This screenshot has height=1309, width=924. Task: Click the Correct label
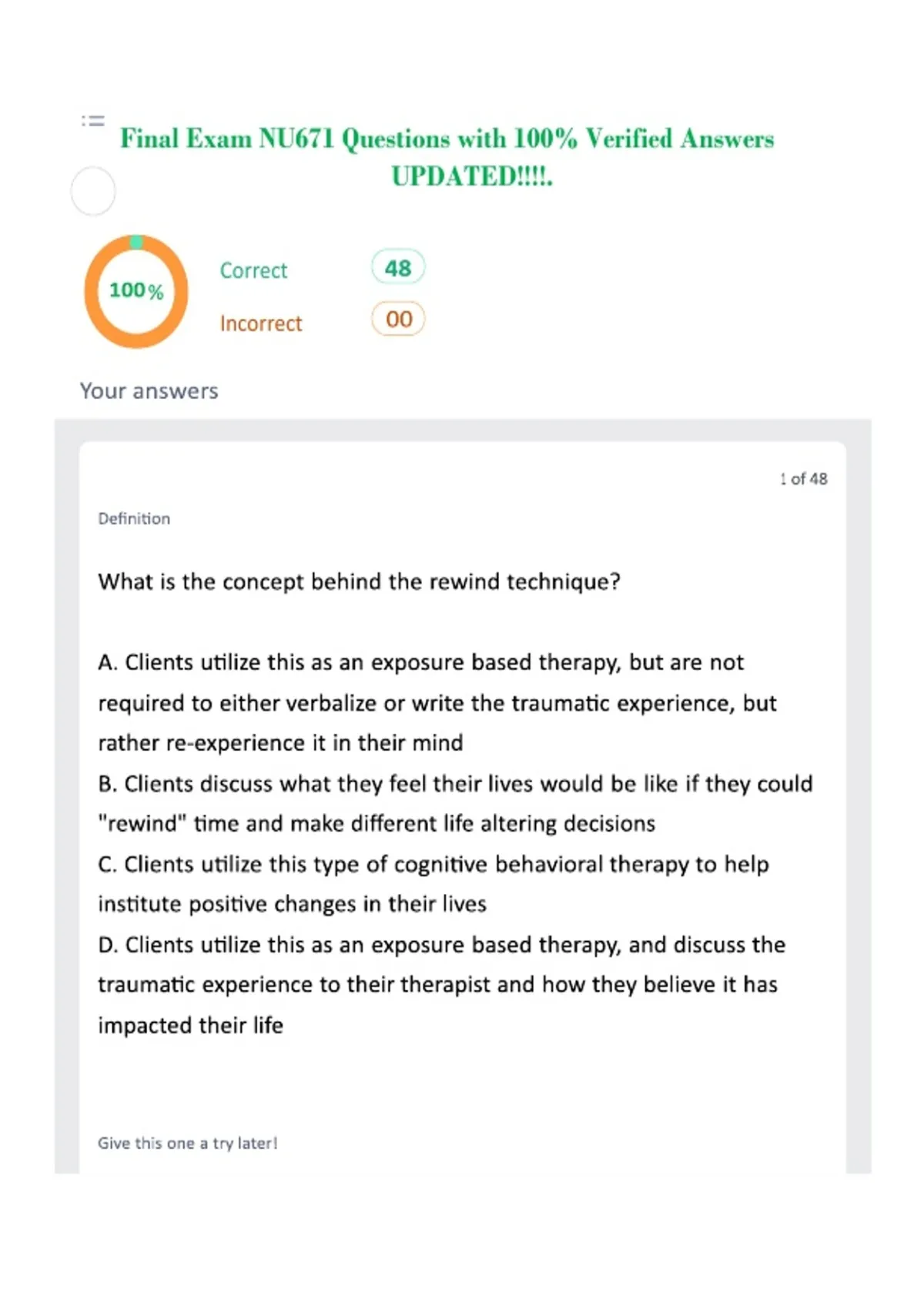pyautogui.click(x=253, y=270)
